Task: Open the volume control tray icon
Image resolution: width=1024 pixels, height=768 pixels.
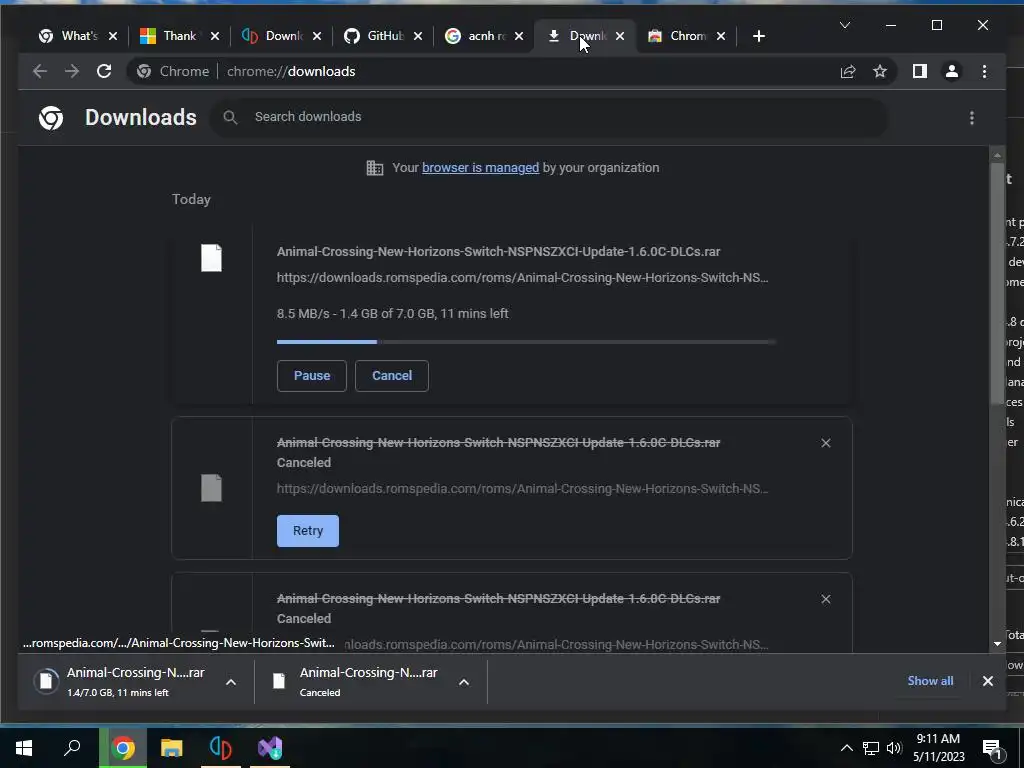Action: [x=894, y=748]
